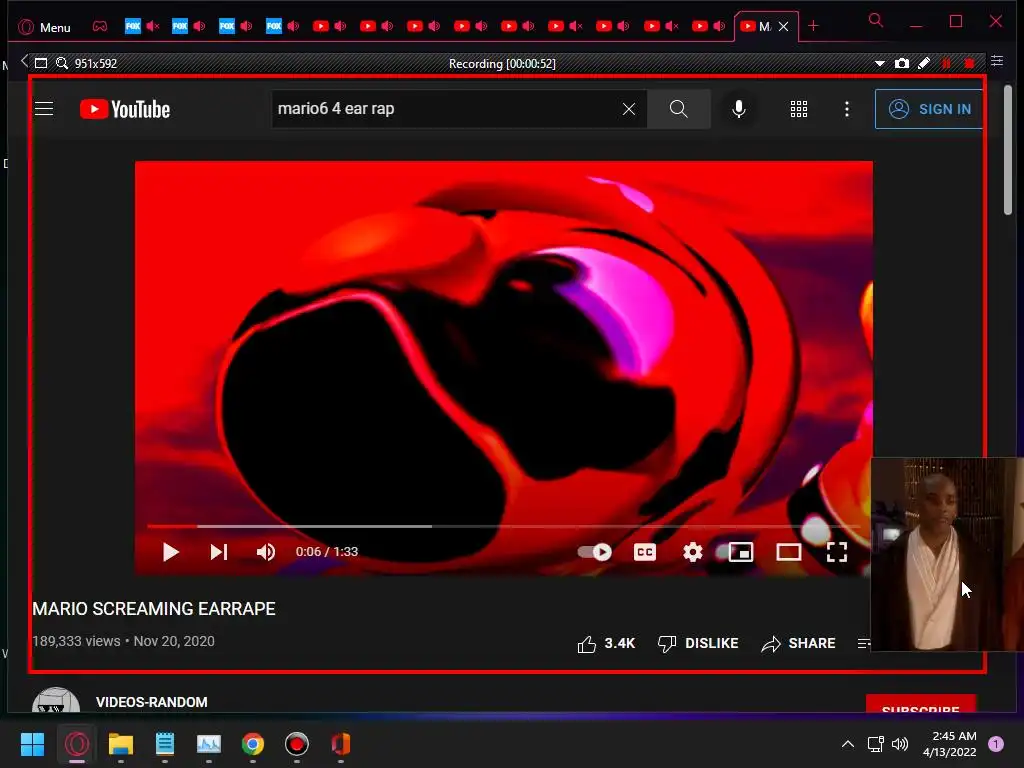This screenshot has width=1024, height=768.
Task: Open the taskbar clock and date
Action: coord(950,744)
